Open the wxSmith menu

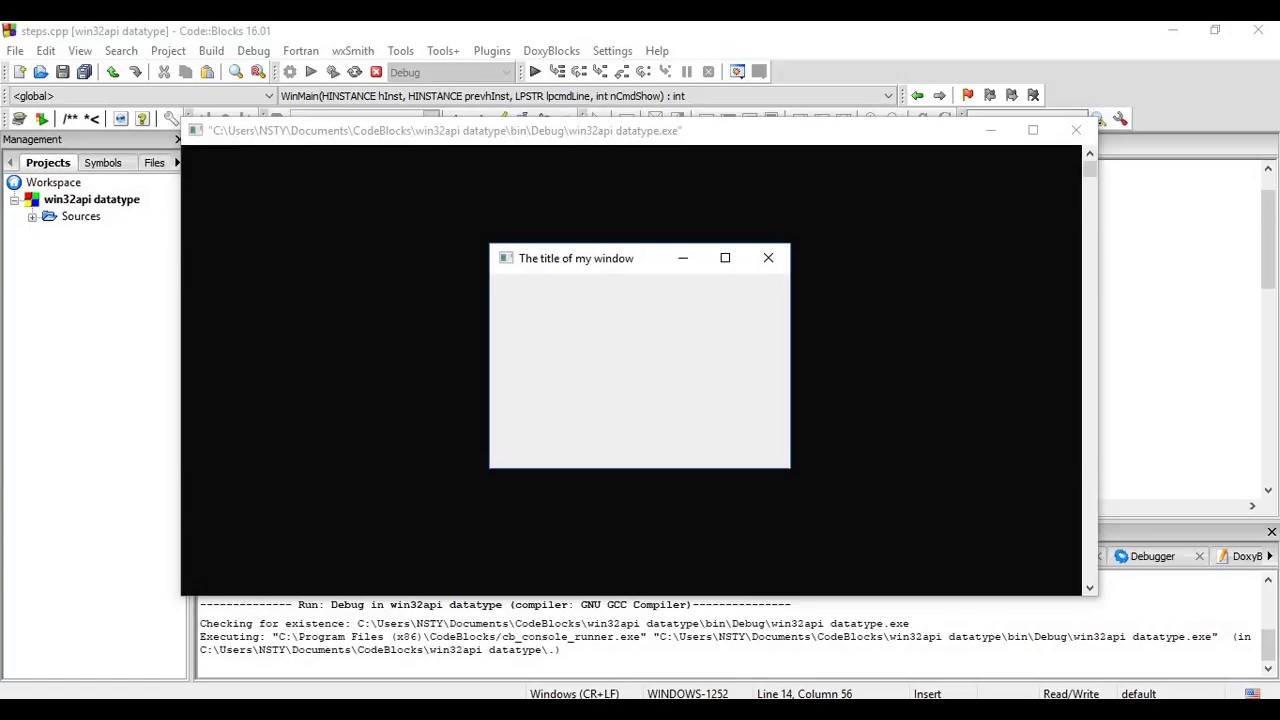(x=353, y=51)
